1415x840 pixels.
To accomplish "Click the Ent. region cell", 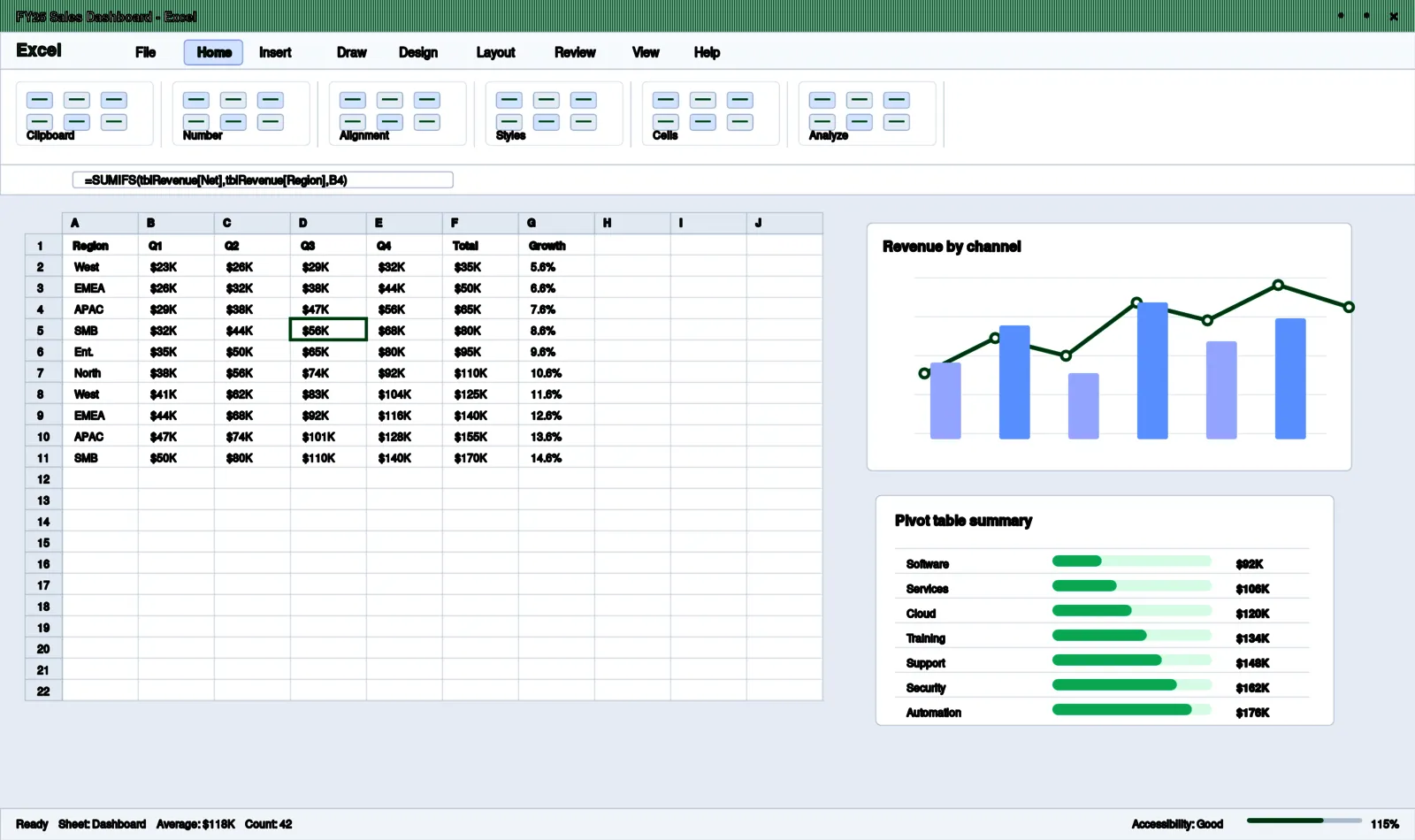I will [100, 352].
